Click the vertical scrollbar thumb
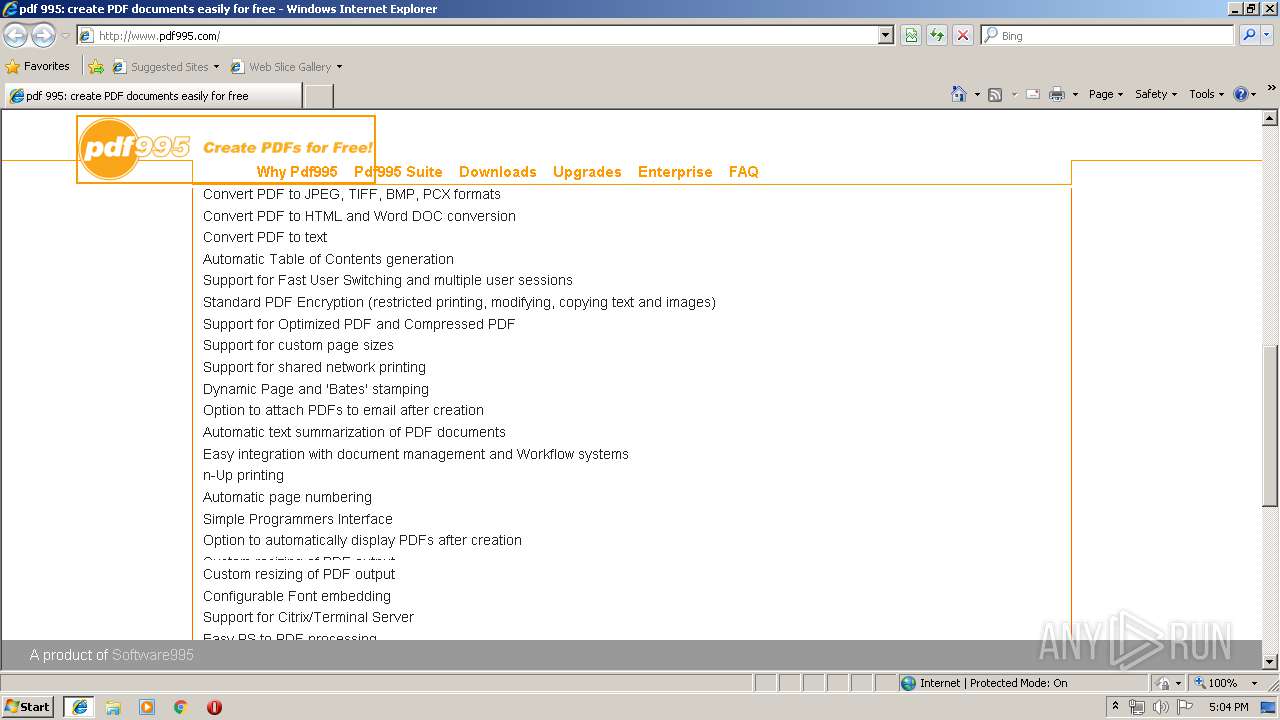Viewport: 1280px width, 720px height. coord(1270,426)
